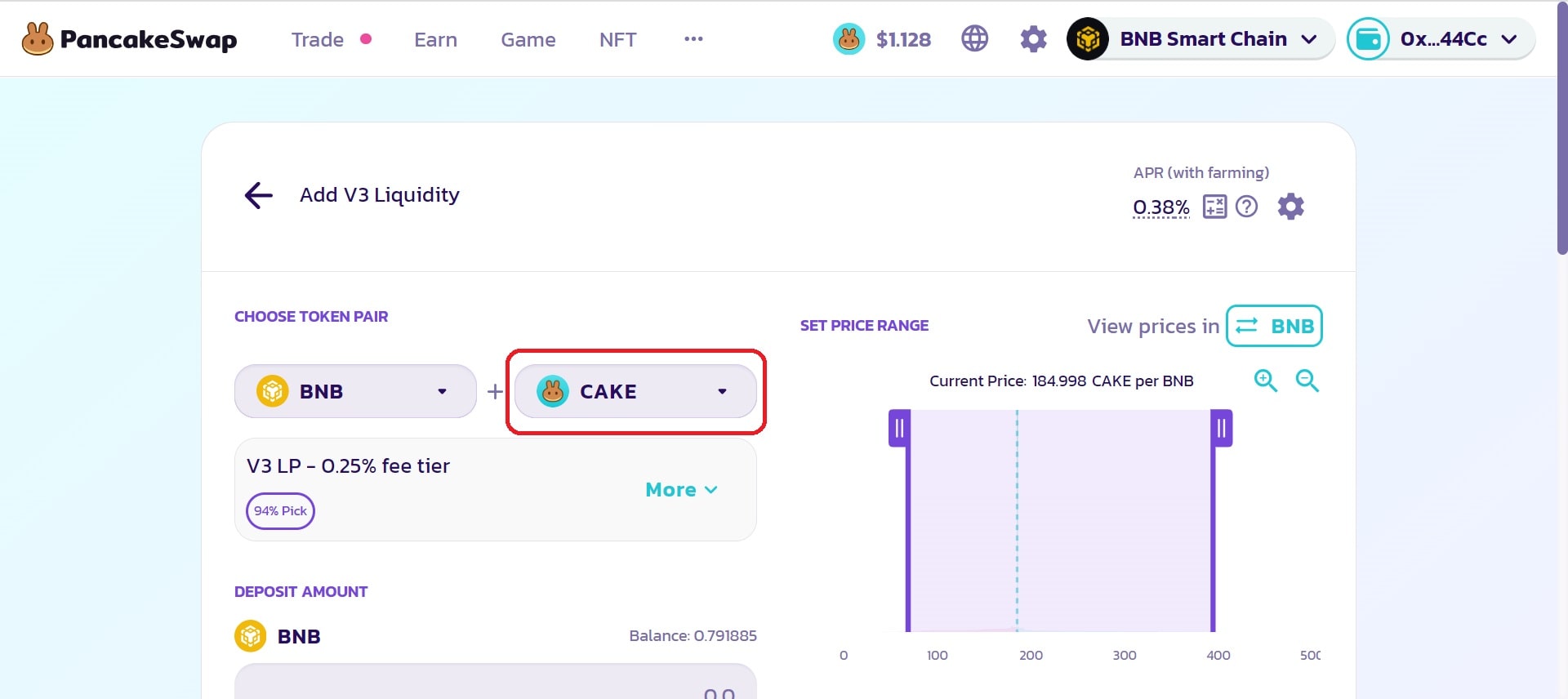This screenshot has height=699, width=1568.
Task: Go back using the left arrow
Action: (258, 195)
